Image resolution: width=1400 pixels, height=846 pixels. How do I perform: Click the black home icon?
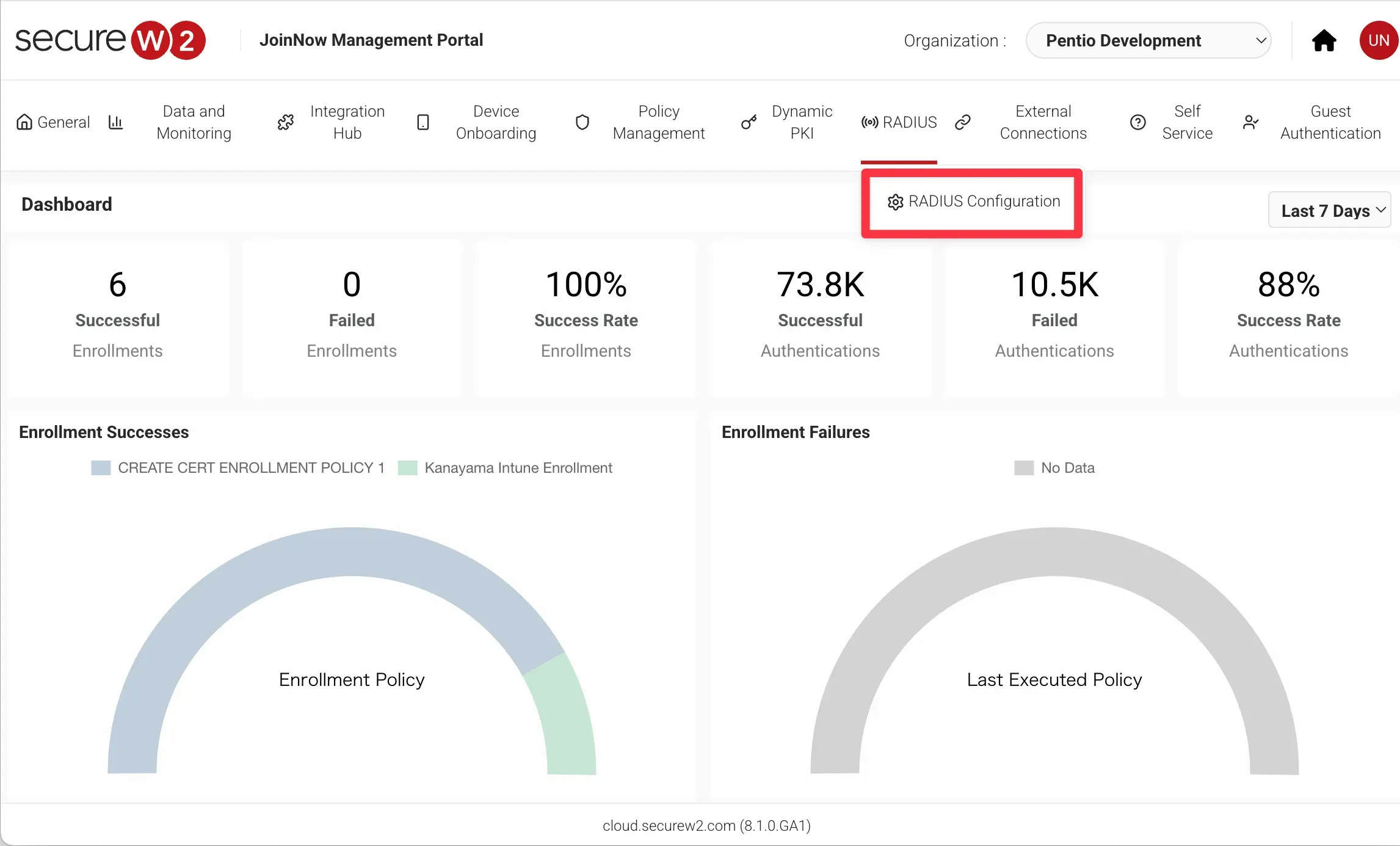point(1324,40)
